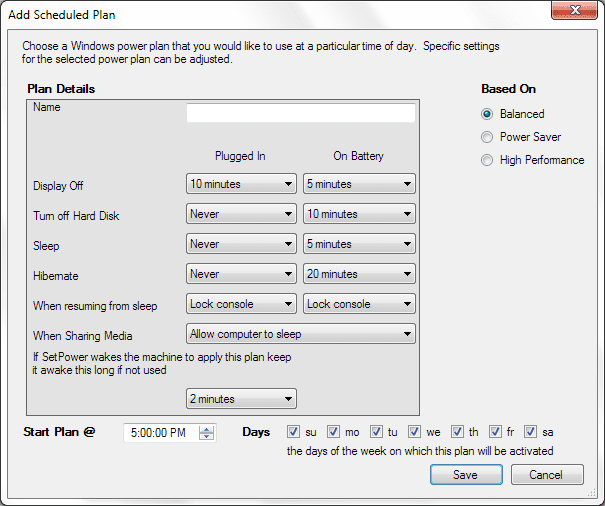Click the Based On heading

509,89
